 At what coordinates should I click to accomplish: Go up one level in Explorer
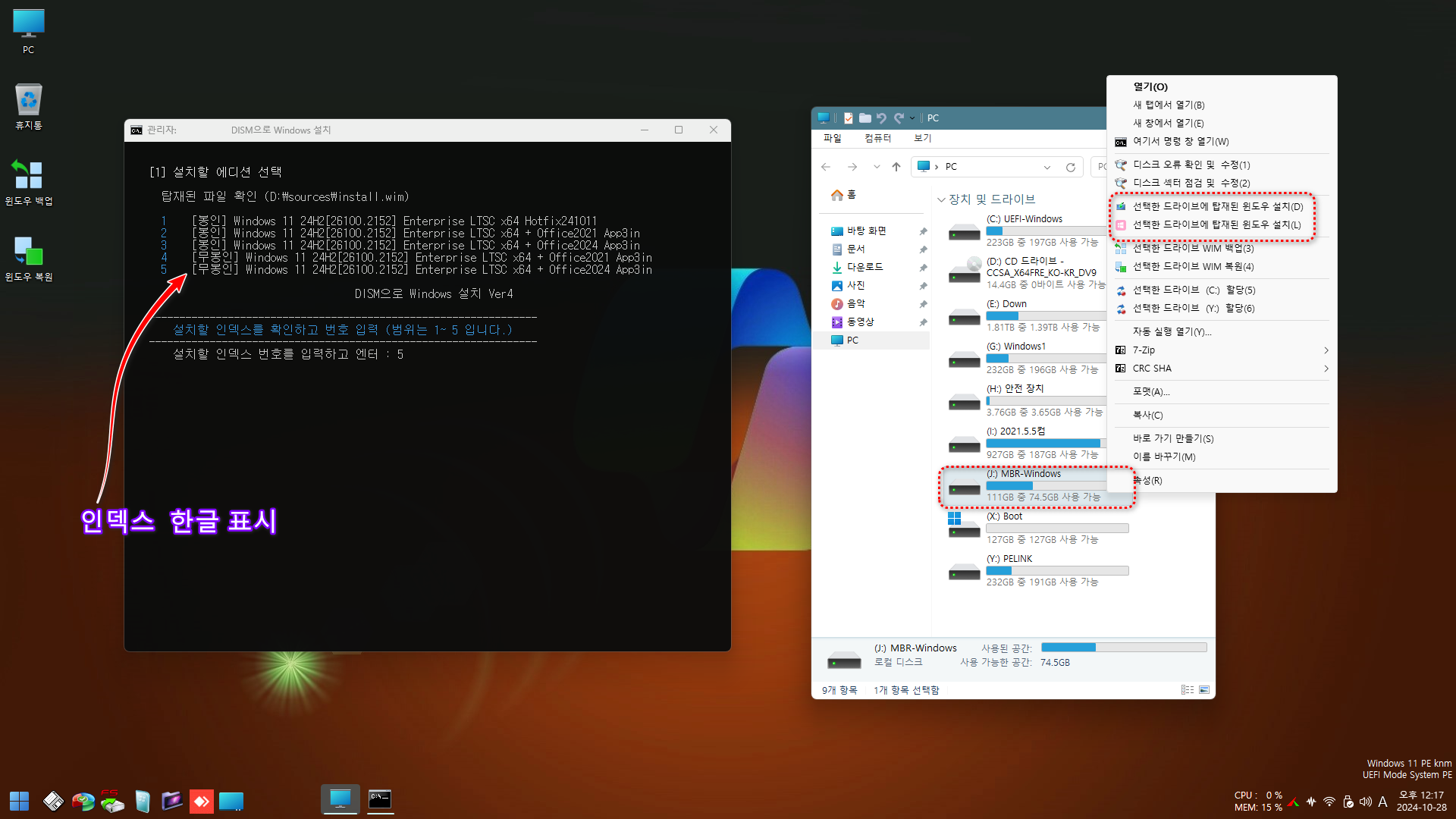896,167
